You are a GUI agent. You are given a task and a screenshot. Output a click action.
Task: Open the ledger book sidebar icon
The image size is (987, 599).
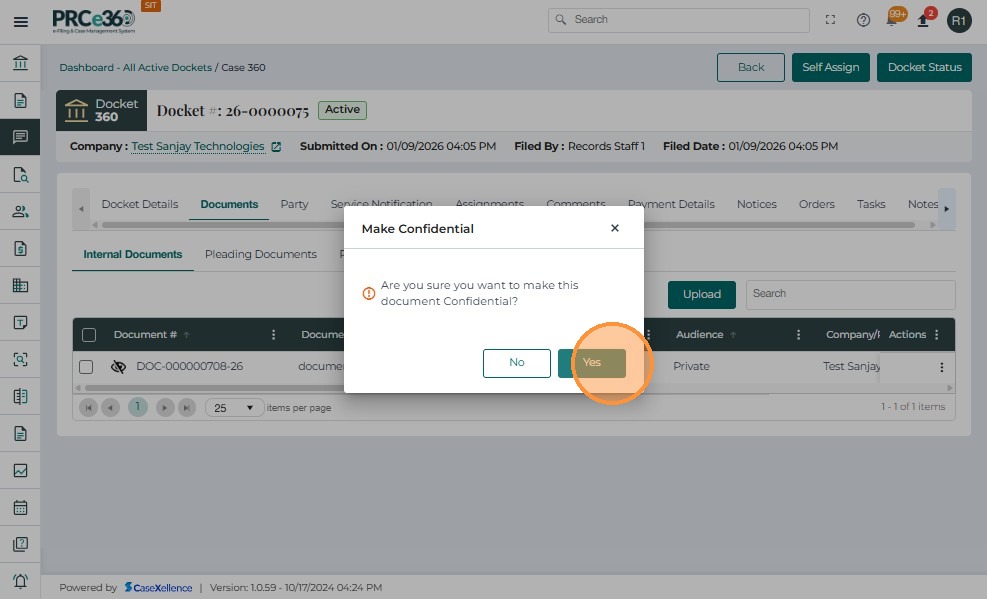pyautogui.click(x=20, y=396)
